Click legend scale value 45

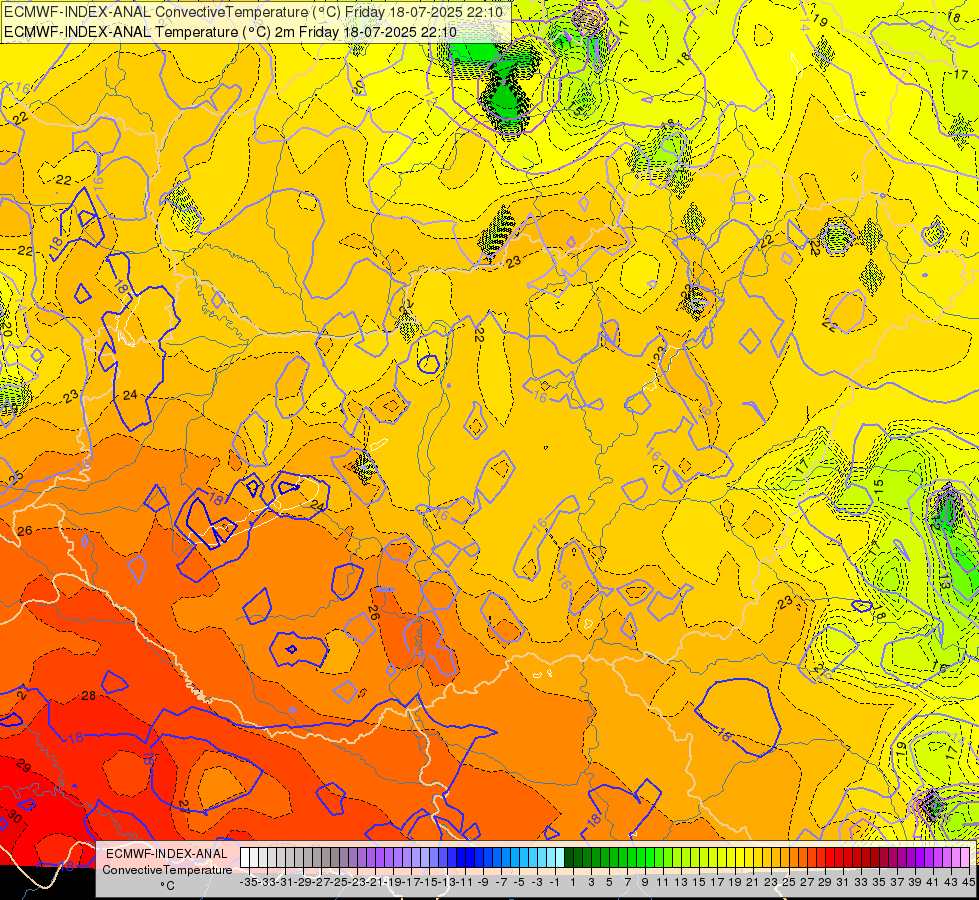pos(968,882)
